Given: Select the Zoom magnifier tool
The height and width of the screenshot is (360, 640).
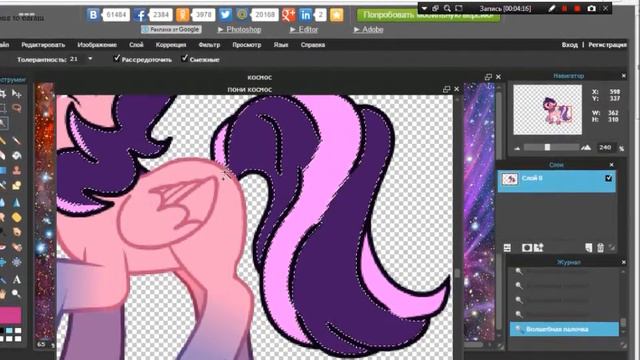Looking at the screenshot, I should tap(16, 293).
